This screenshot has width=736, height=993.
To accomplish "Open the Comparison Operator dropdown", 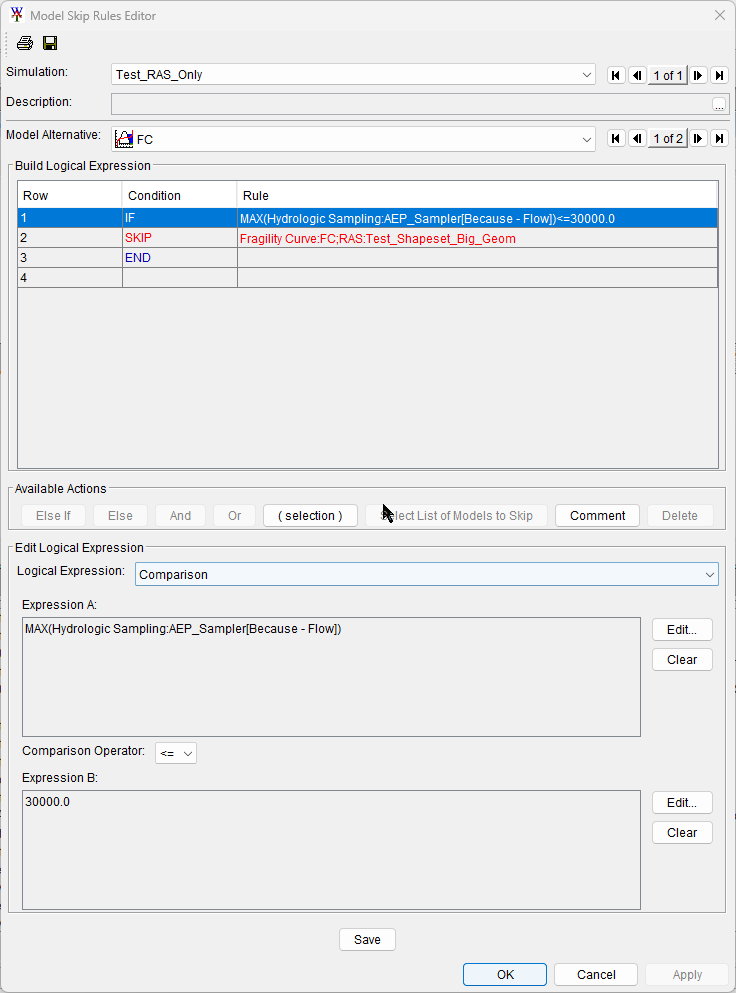I will [176, 753].
